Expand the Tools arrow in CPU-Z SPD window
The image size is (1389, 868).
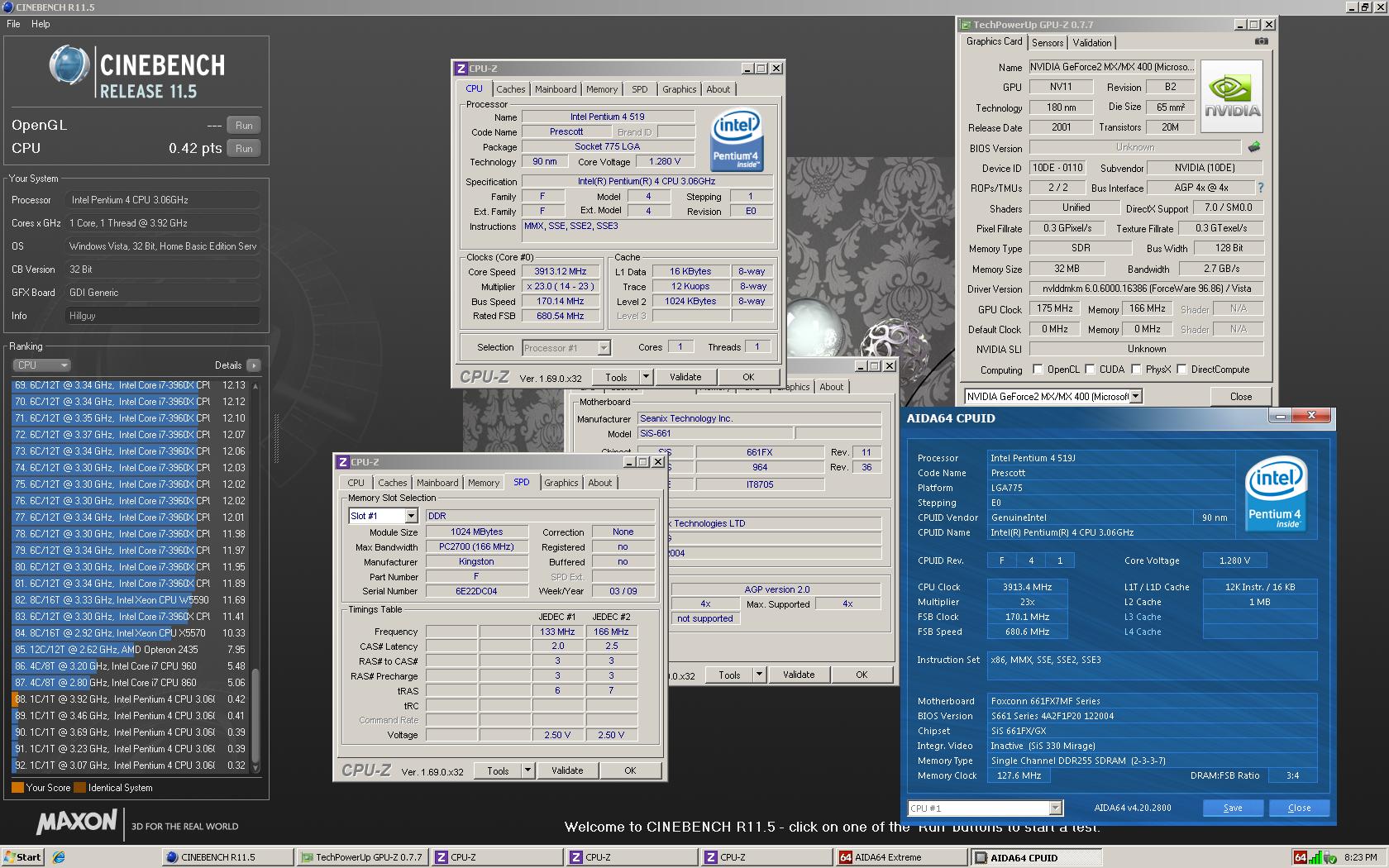[527, 770]
